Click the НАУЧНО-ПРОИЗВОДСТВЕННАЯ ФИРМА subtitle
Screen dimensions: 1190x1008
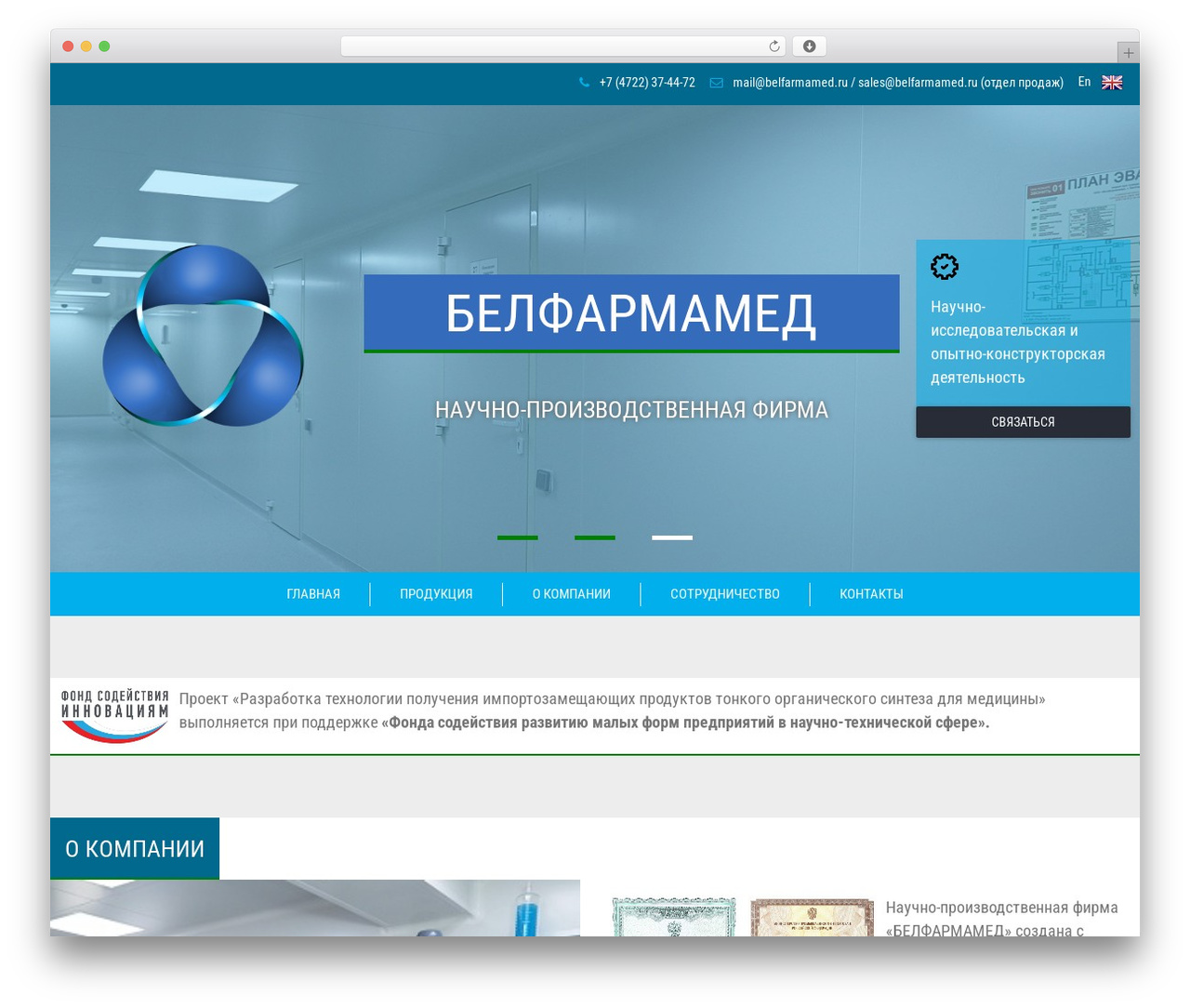pyautogui.click(x=631, y=410)
